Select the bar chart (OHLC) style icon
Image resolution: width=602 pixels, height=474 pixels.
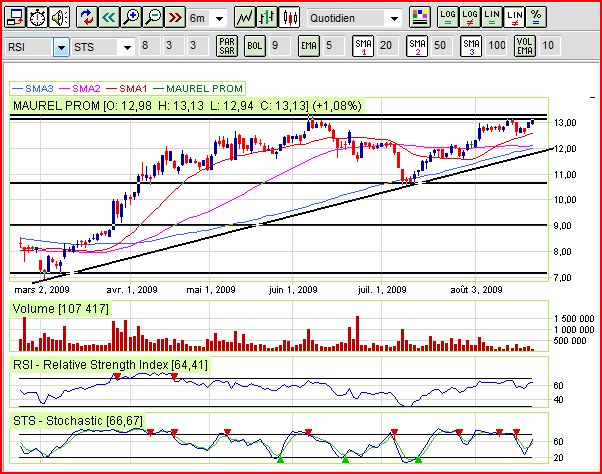click(x=267, y=18)
